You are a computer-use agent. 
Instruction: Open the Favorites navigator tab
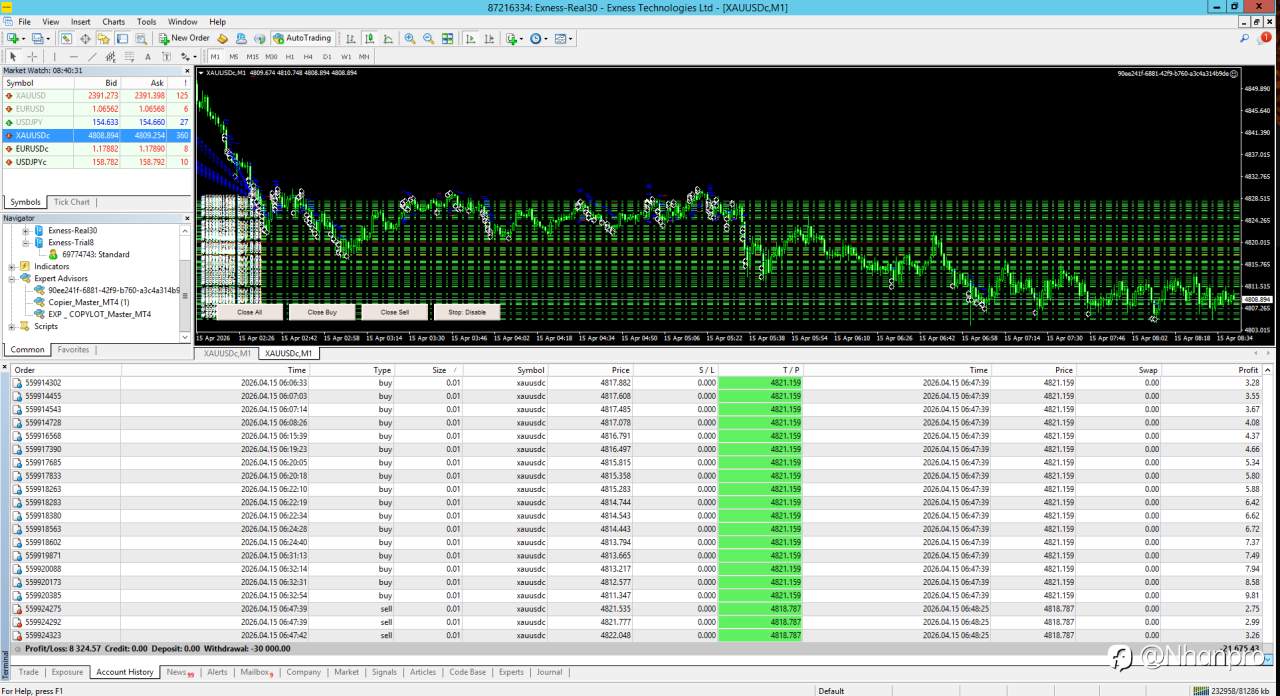73,350
